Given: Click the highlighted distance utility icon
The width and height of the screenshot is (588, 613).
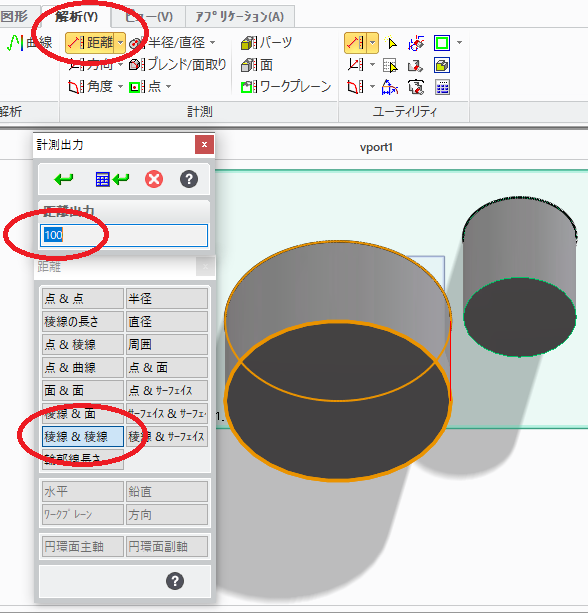Looking at the screenshot, I should click(356, 43).
